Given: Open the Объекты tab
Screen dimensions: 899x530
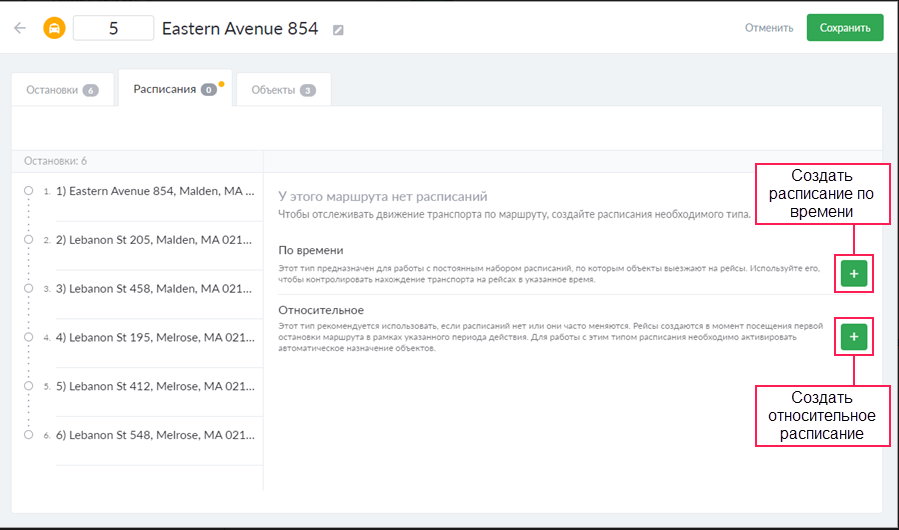Looking at the screenshot, I should 282,90.
